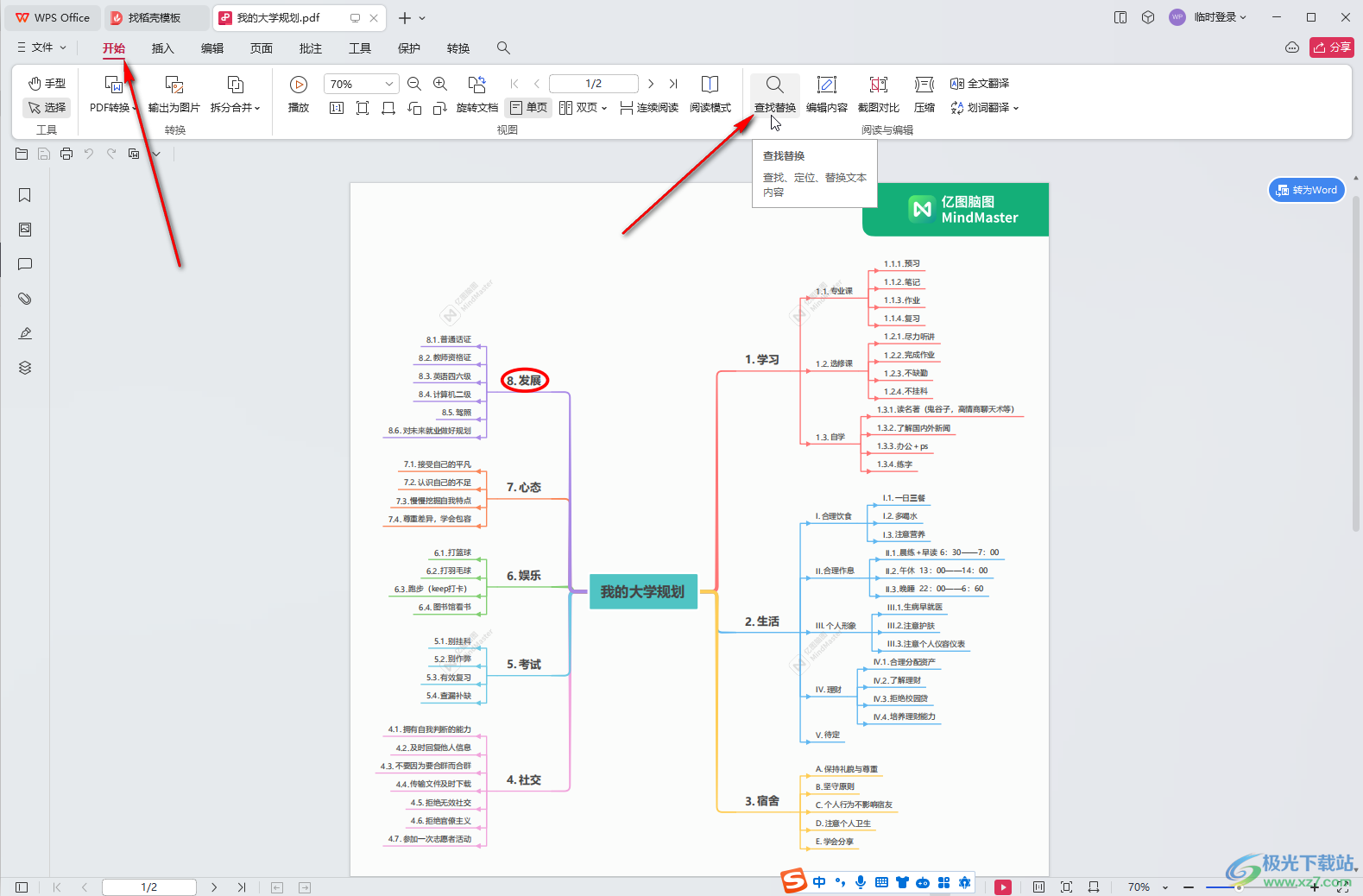Click the zoom out magnifier icon
The height and width of the screenshot is (896, 1363).
[x=414, y=84]
